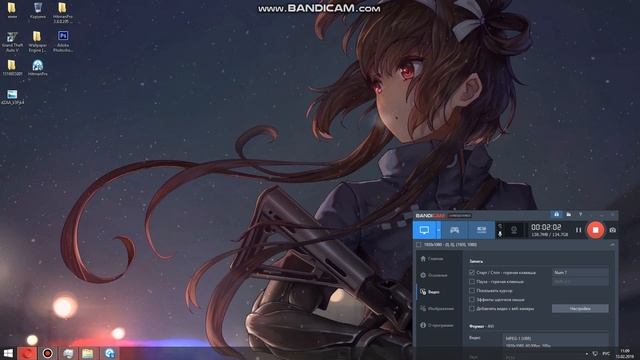The width and height of the screenshot is (640, 360).
Task: Open the Главная home tab
Action: [432, 259]
